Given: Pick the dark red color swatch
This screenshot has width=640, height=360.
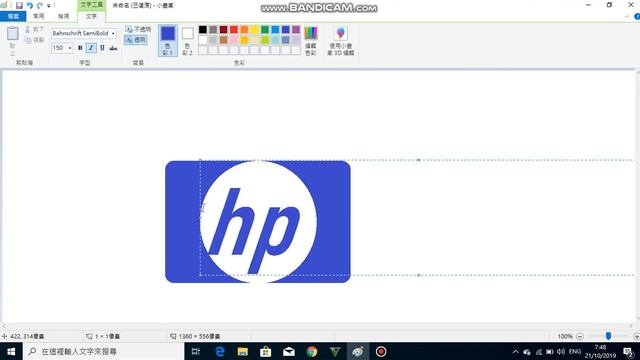Looking at the screenshot, I should [x=223, y=29].
